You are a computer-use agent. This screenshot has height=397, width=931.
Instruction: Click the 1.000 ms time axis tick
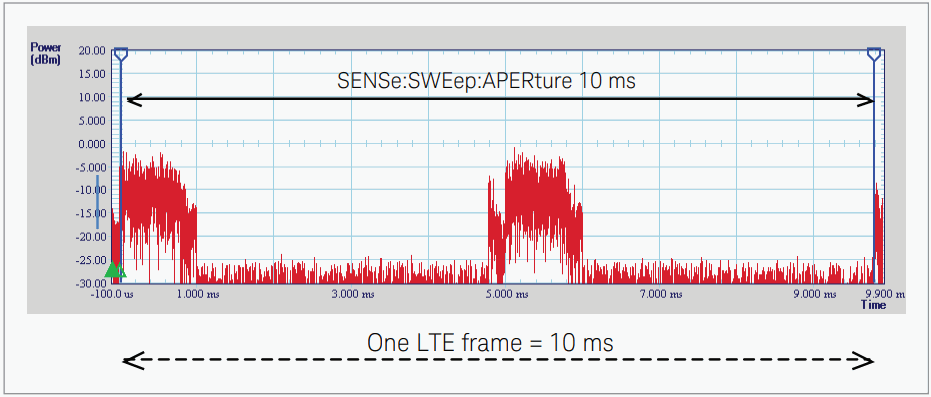point(198,294)
